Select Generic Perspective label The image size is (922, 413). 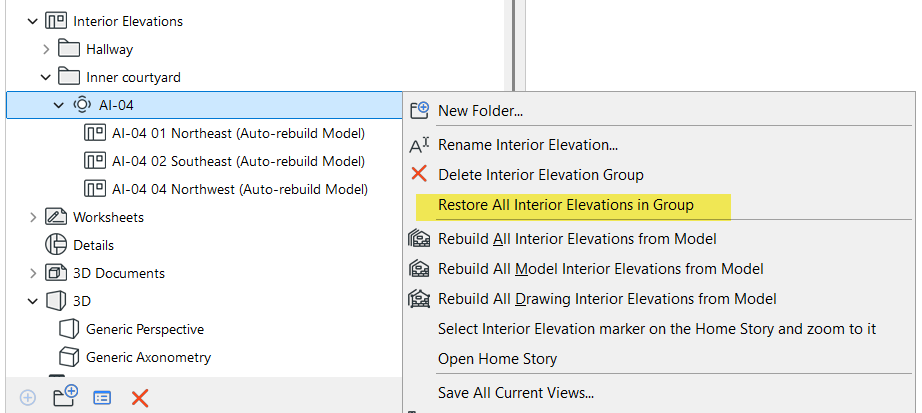pyautogui.click(x=145, y=329)
